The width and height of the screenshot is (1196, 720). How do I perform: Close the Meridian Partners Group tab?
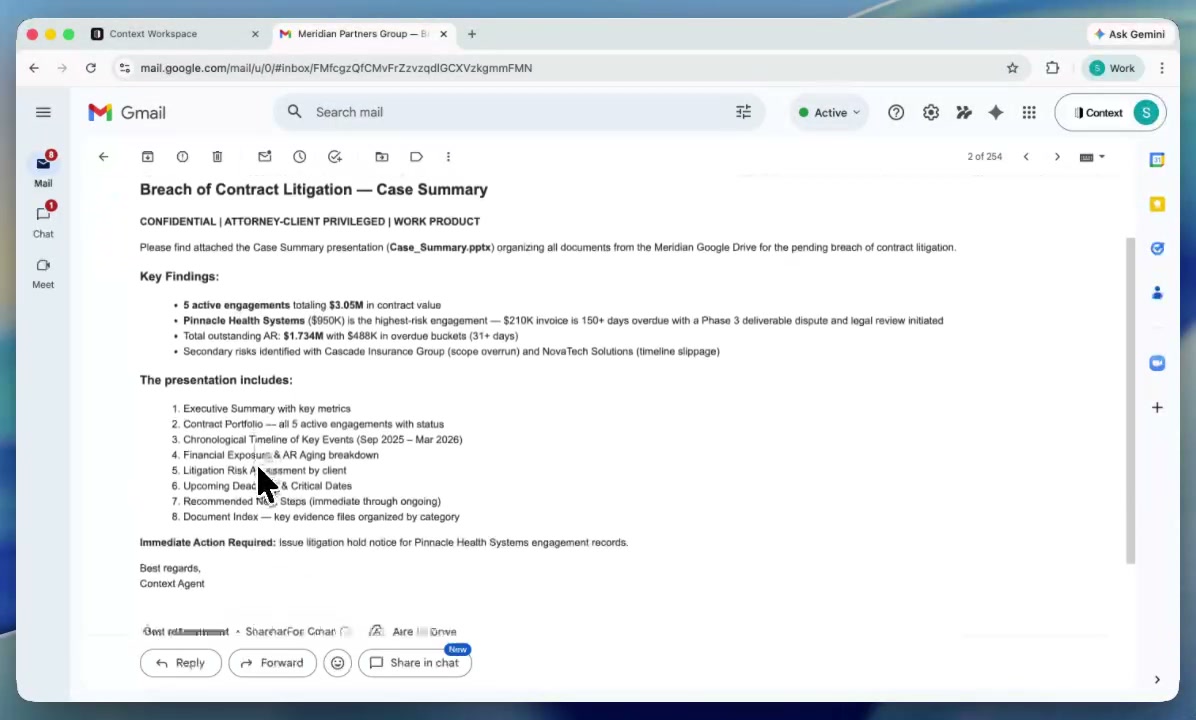pos(444,34)
